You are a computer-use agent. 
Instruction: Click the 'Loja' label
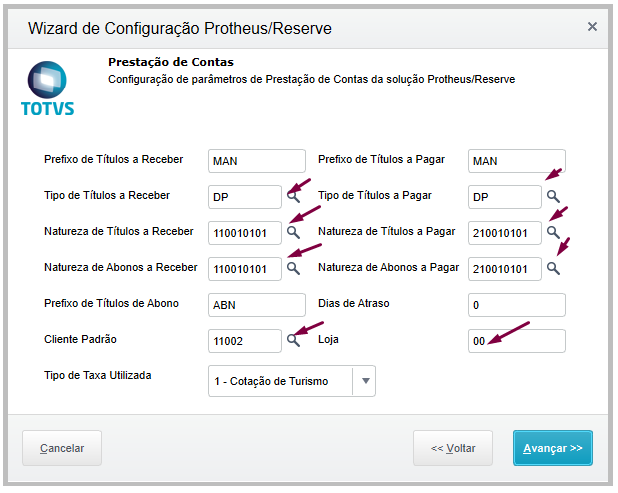tap(328, 339)
